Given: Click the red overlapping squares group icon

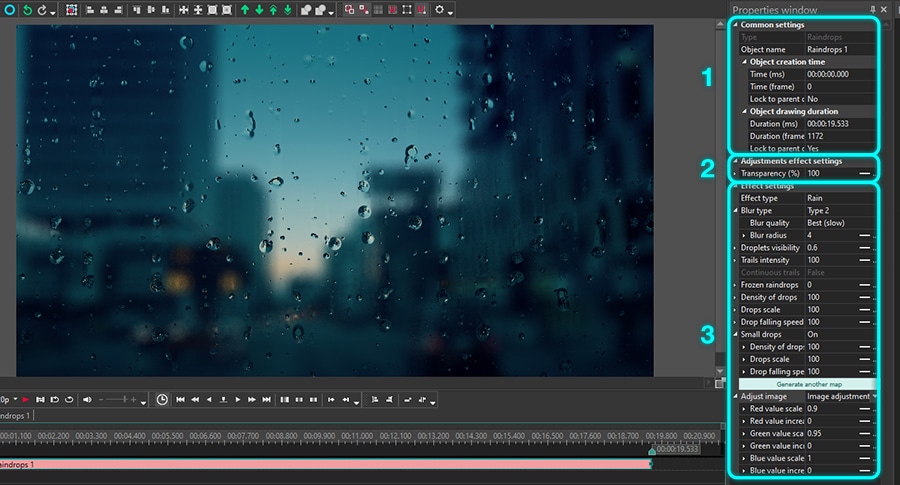Looking at the screenshot, I should pos(349,10).
